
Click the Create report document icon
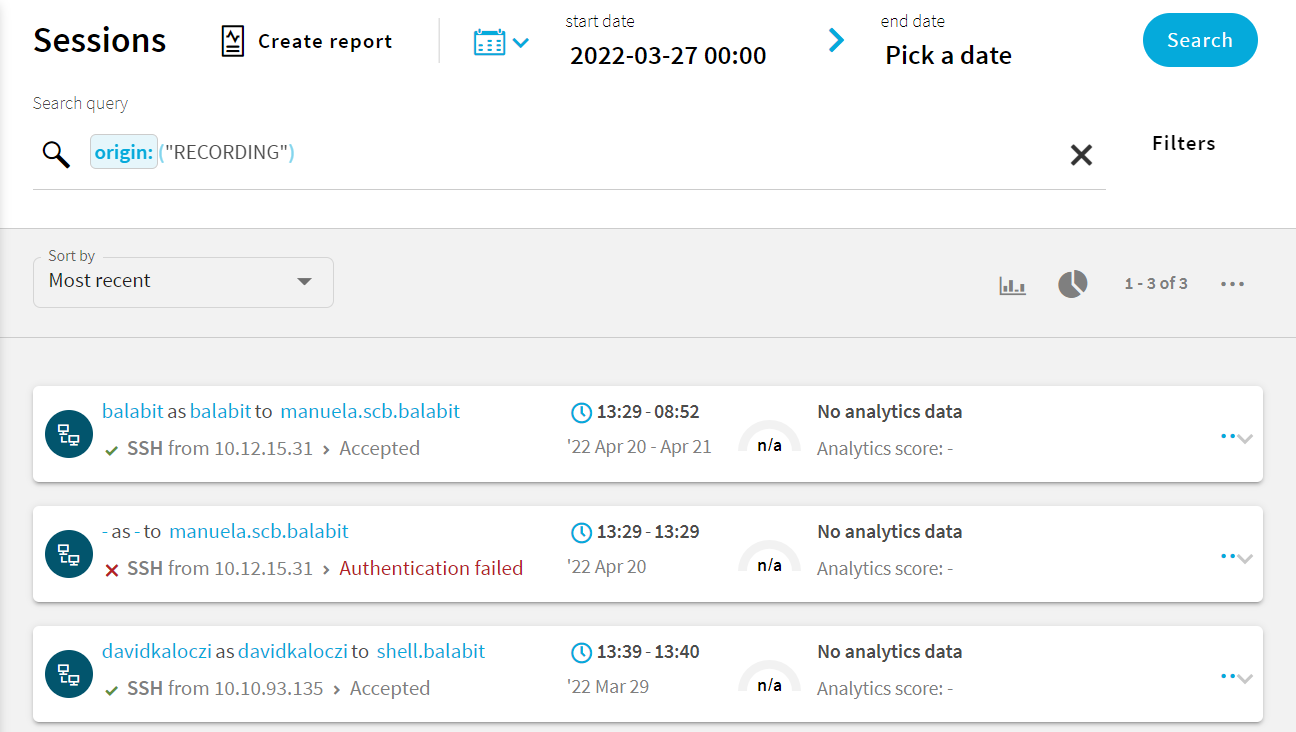pos(233,41)
